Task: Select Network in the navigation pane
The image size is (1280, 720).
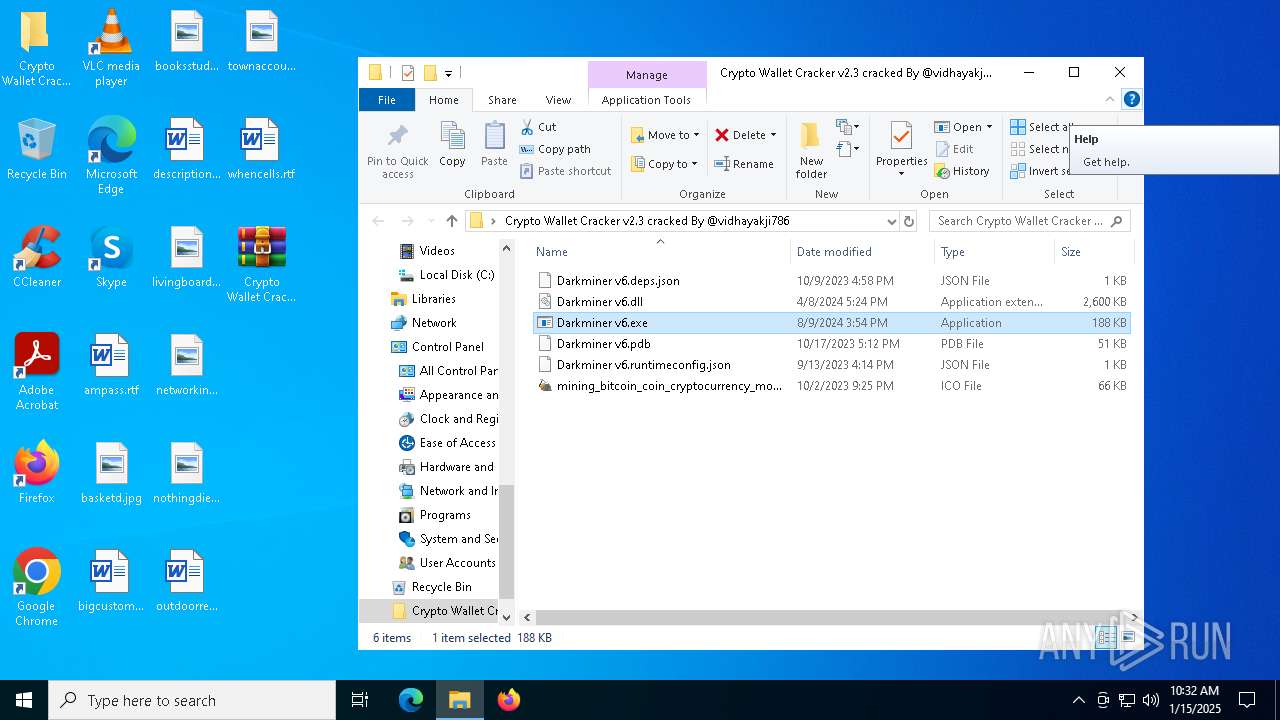Action: point(424,323)
